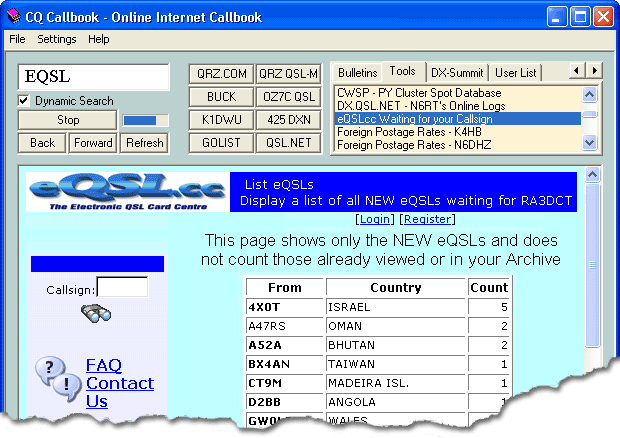Click callsign BX4AN in table
The height and width of the screenshot is (438, 620).
tap(269, 364)
